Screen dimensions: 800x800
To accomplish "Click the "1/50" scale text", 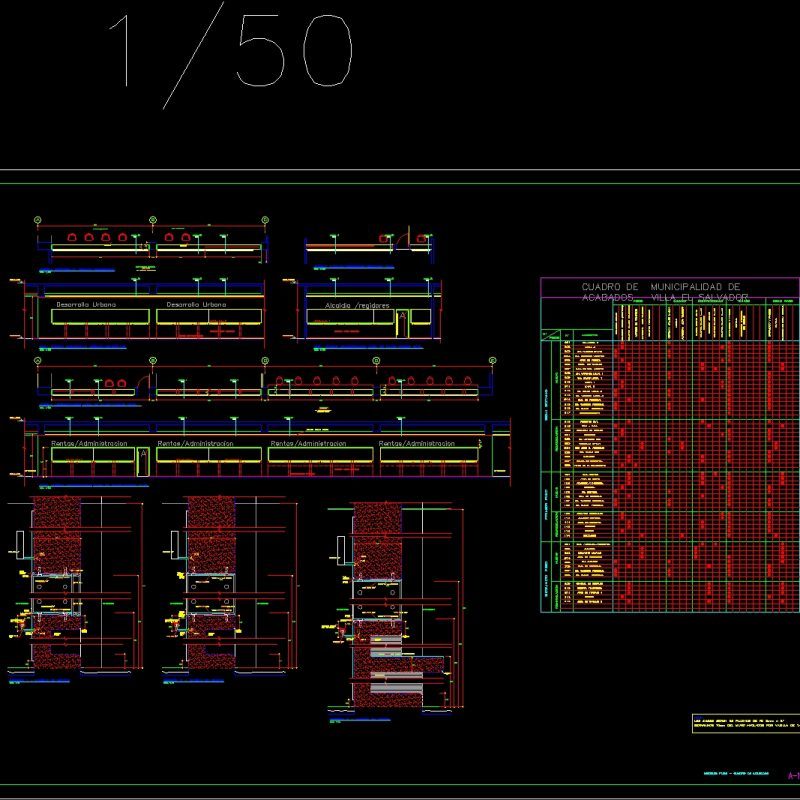I will (231, 55).
